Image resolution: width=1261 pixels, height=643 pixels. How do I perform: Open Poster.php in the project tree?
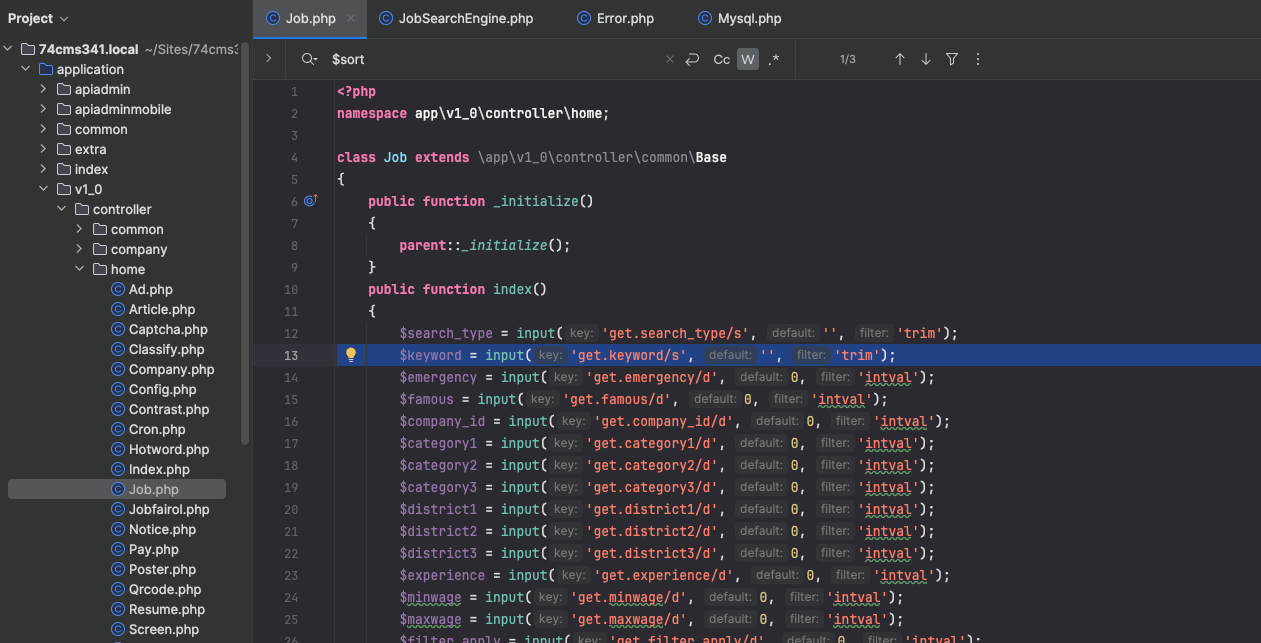tap(154, 569)
